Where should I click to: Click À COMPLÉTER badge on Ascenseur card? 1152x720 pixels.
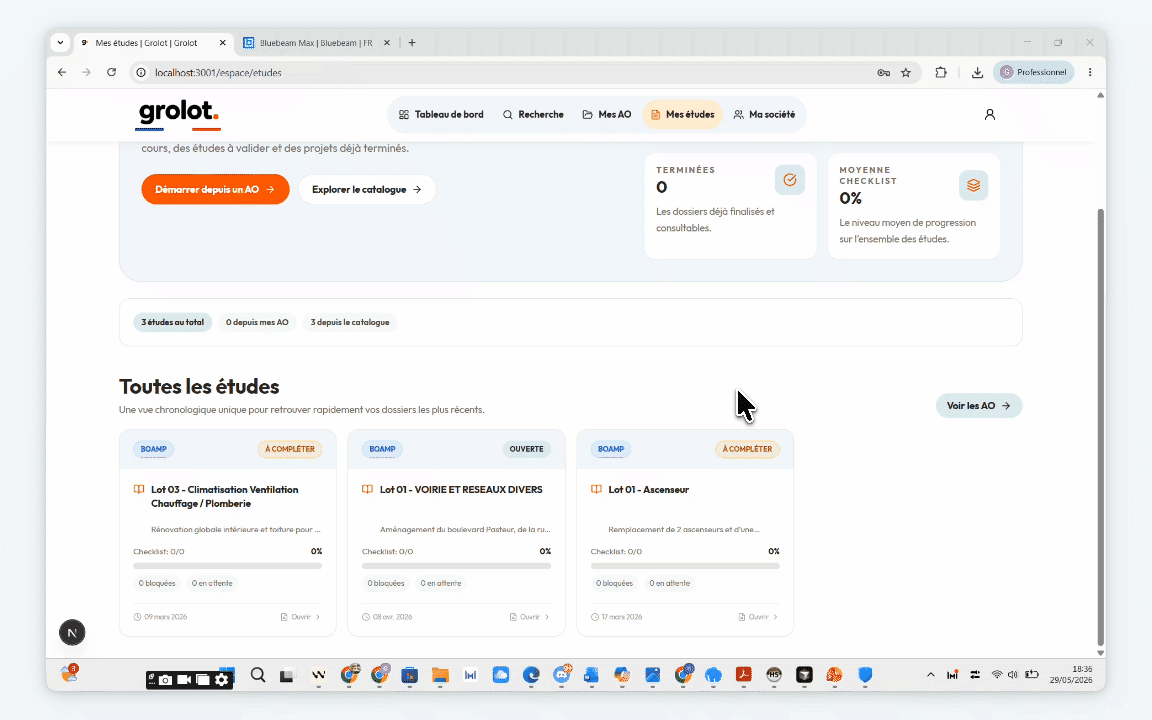(747, 449)
